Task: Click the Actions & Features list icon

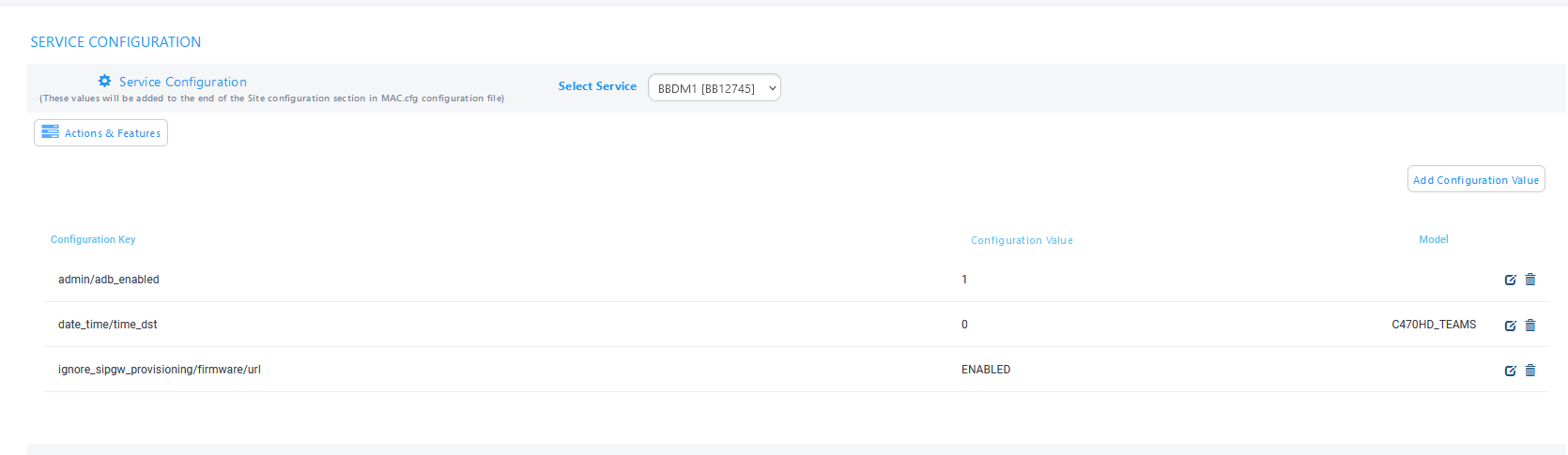Action: pyautogui.click(x=51, y=132)
